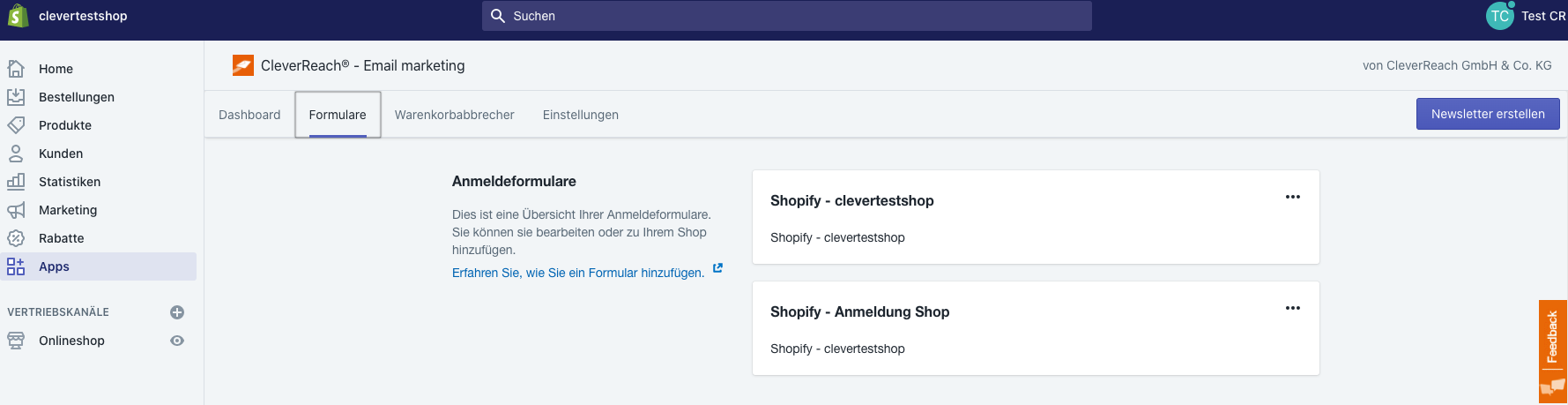Add a sales channel with plus icon
Image resolution: width=1568 pixels, height=405 pixels.
click(177, 312)
